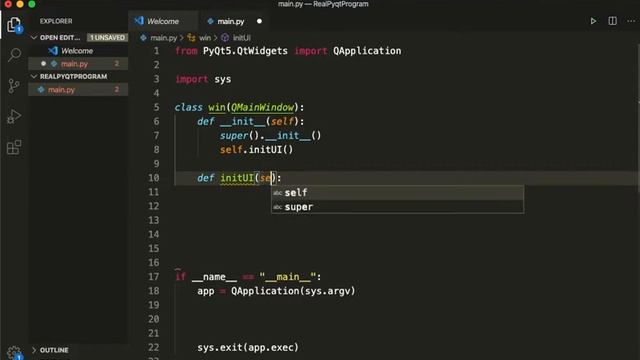Click super().__init__() on line 7
The height and width of the screenshot is (360, 640).
click(x=270, y=136)
